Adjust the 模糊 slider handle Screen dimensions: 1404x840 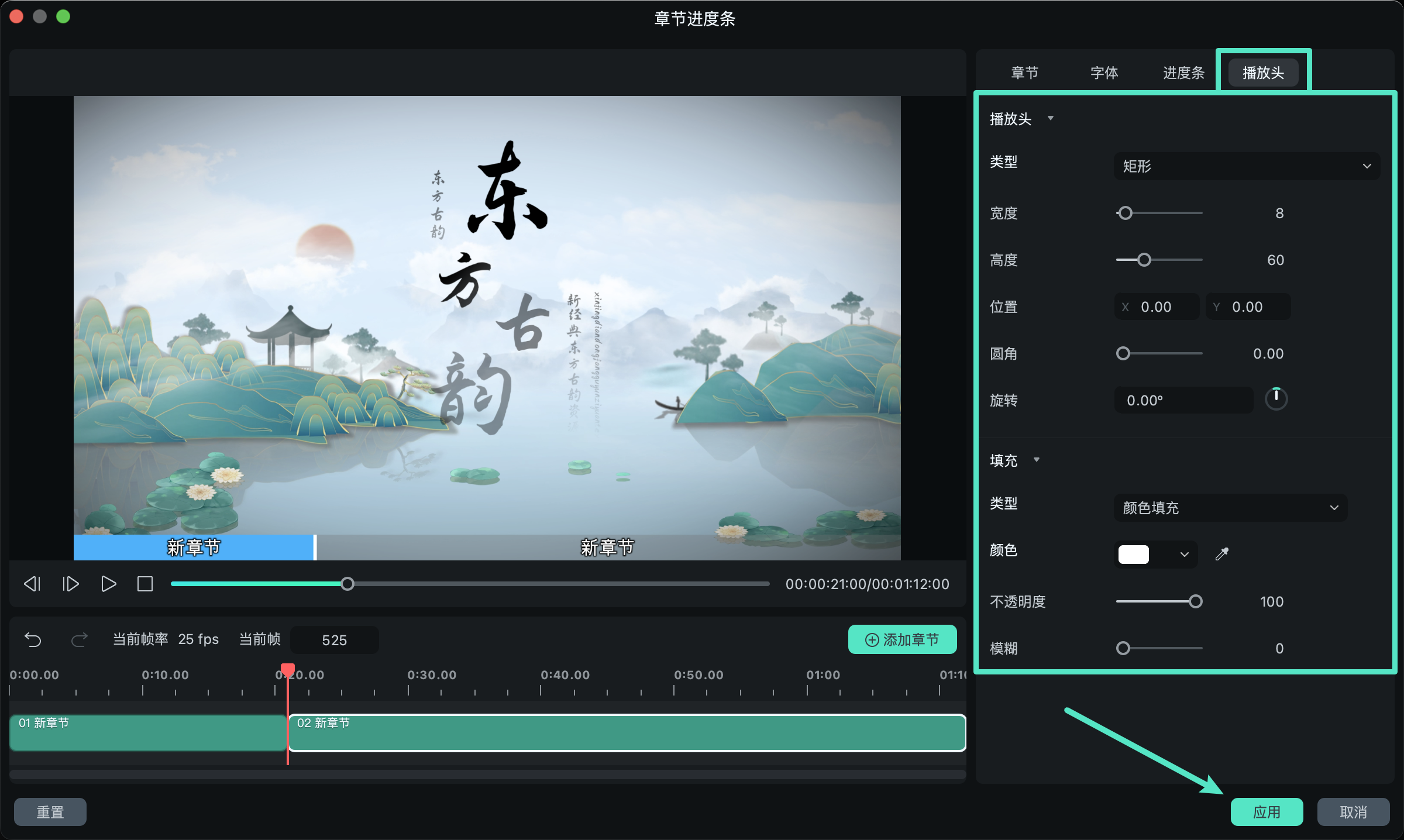pos(1123,648)
